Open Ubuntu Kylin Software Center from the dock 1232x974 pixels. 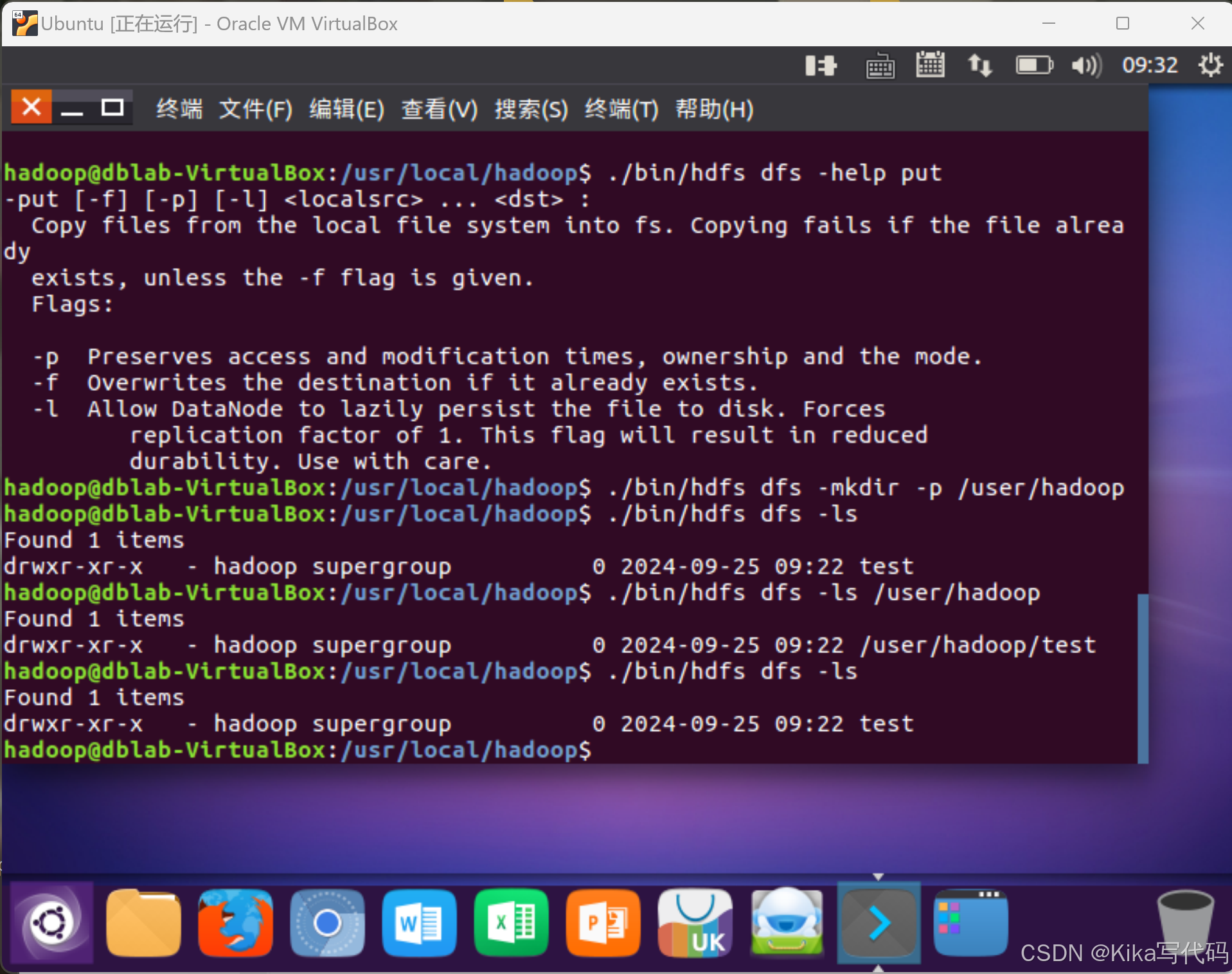[695, 923]
